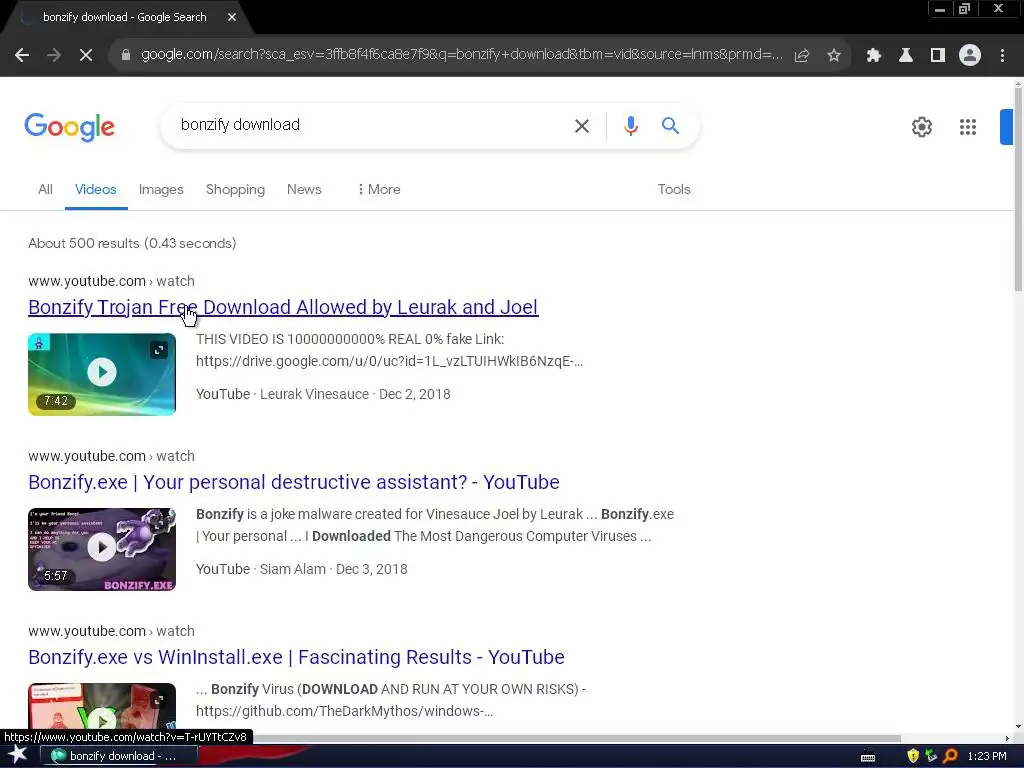Open the Tools filter options
The height and width of the screenshot is (768, 1024).
pyautogui.click(x=673, y=189)
